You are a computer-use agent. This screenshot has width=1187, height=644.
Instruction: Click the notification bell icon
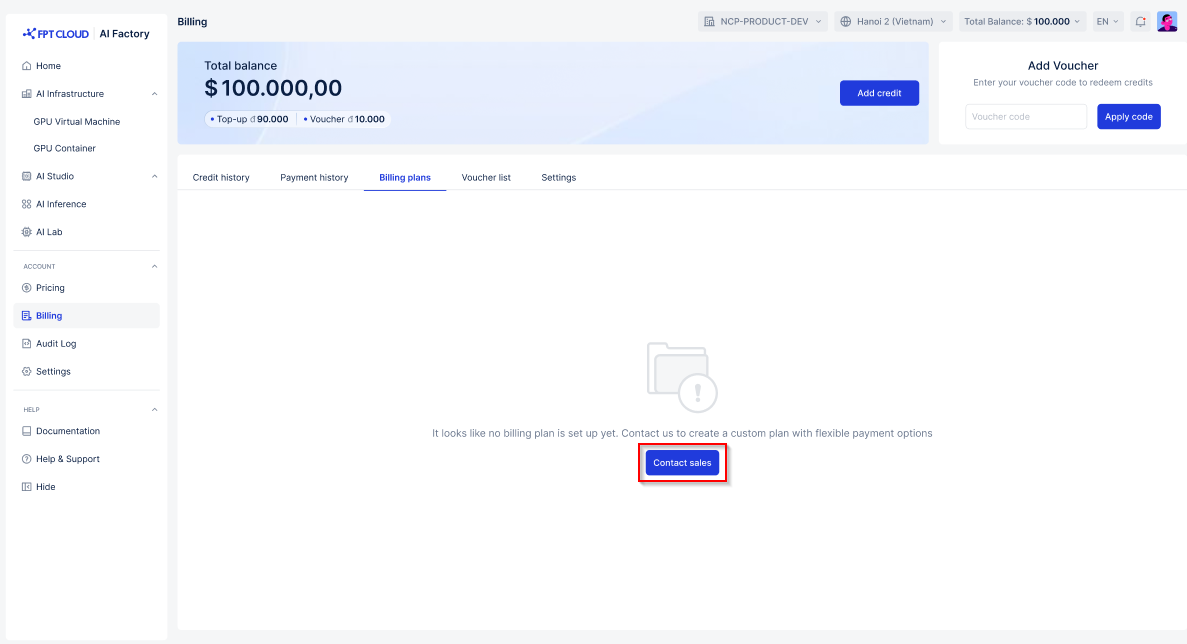click(x=1140, y=21)
